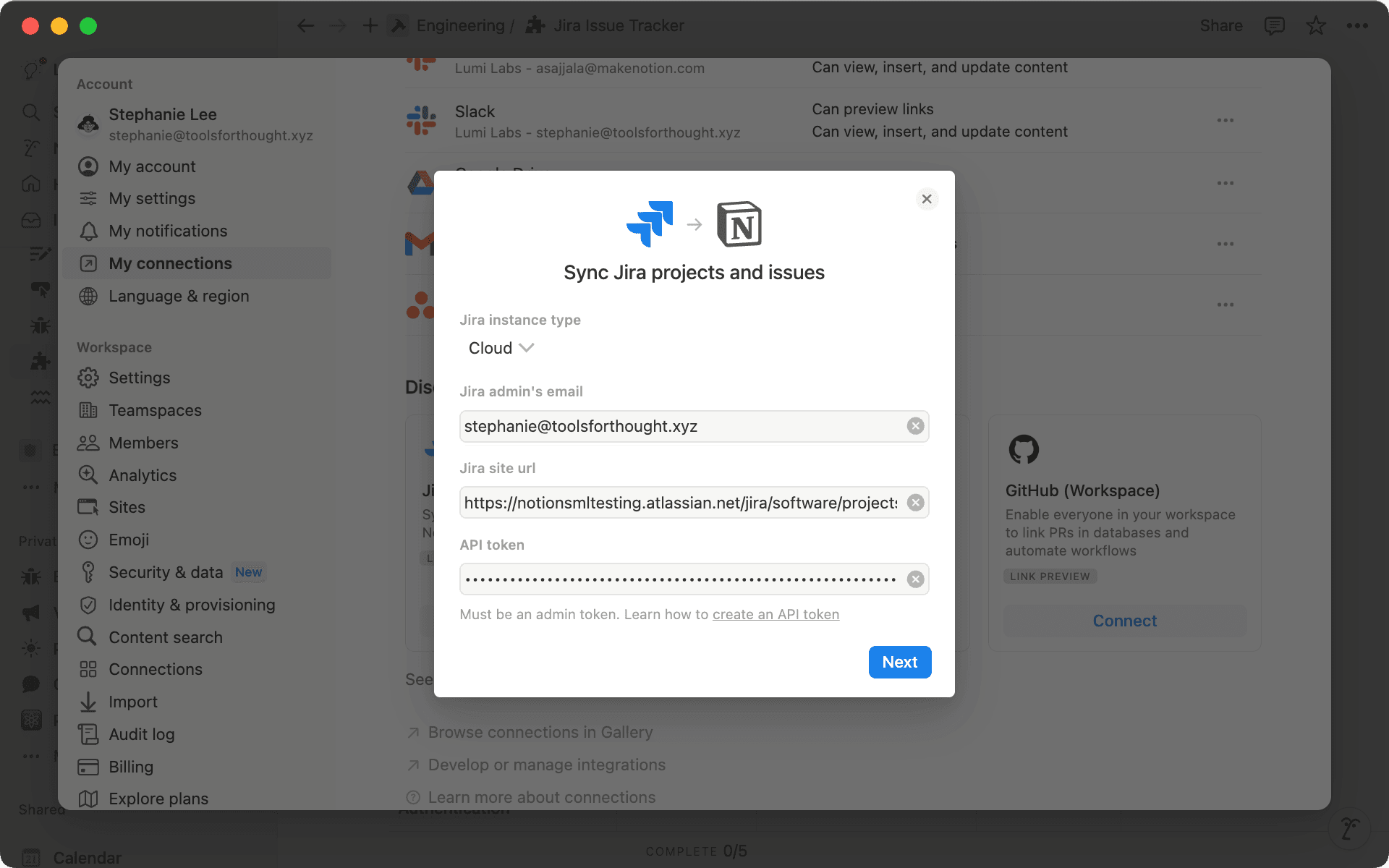The width and height of the screenshot is (1389, 868).
Task: Favorite the page with the star icon
Action: coord(1315,25)
